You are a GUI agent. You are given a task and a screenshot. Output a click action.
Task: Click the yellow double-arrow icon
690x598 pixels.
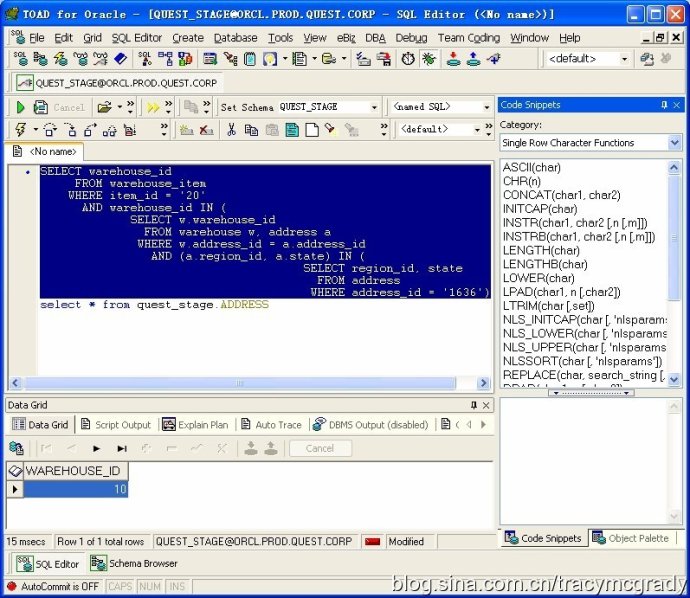tap(153, 107)
